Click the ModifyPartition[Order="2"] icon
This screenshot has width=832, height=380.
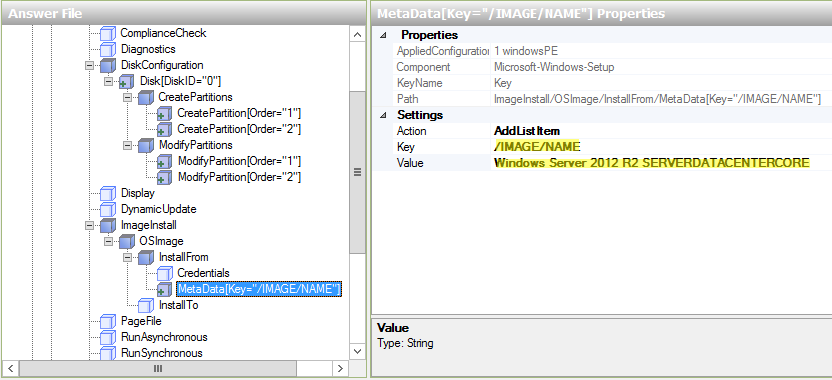[x=164, y=177]
